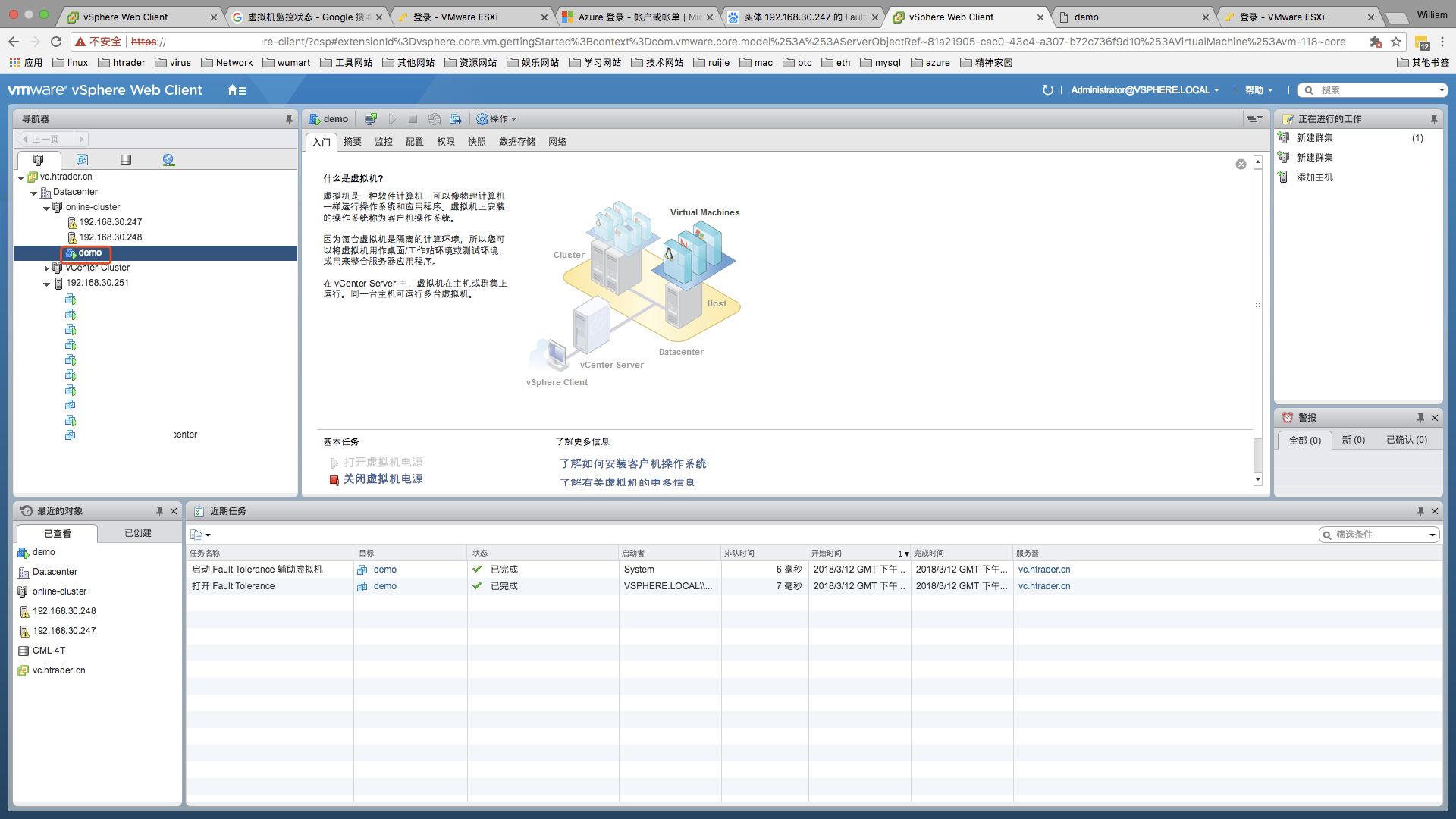Collapse the vc.htrader.cn tree node
This screenshot has width=1456, height=819.
point(20,178)
